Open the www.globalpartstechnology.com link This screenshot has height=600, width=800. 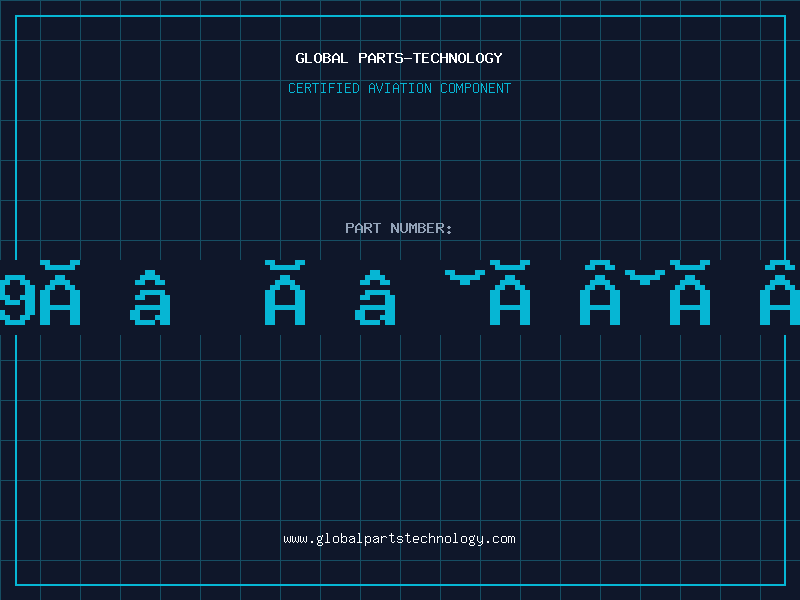pyautogui.click(x=399, y=539)
